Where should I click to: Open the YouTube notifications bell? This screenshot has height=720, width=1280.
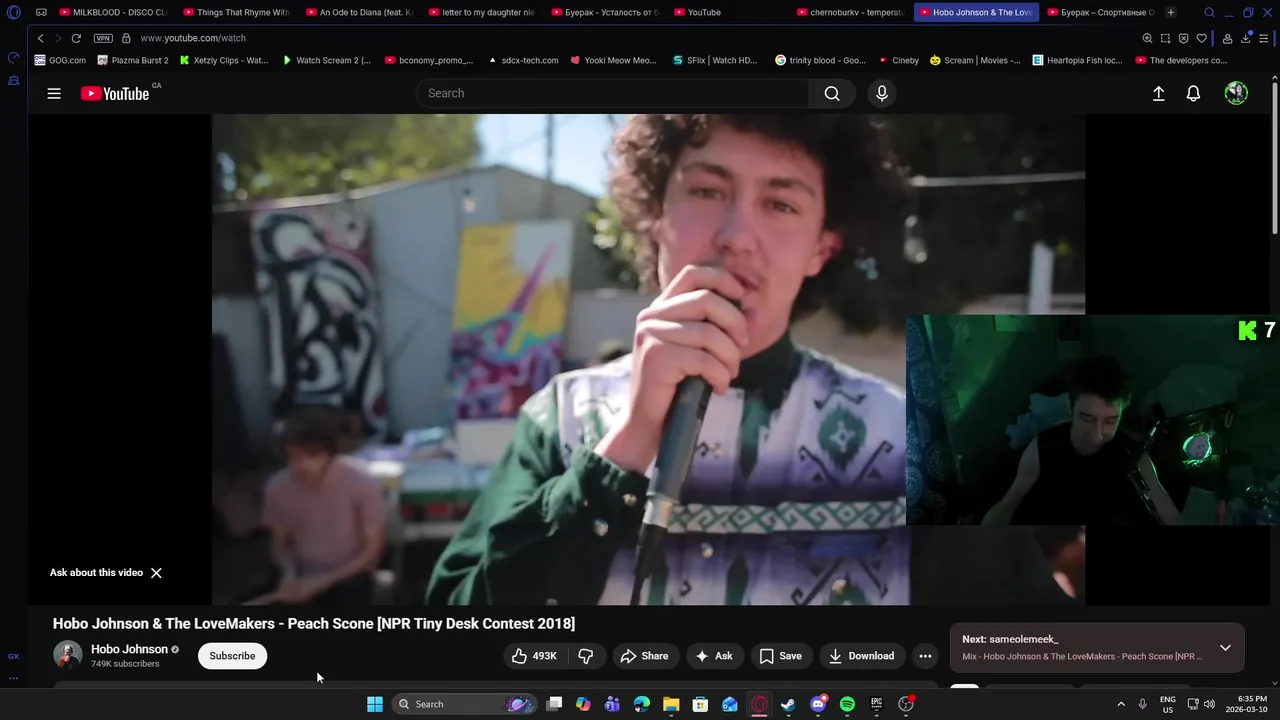[x=1193, y=93]
